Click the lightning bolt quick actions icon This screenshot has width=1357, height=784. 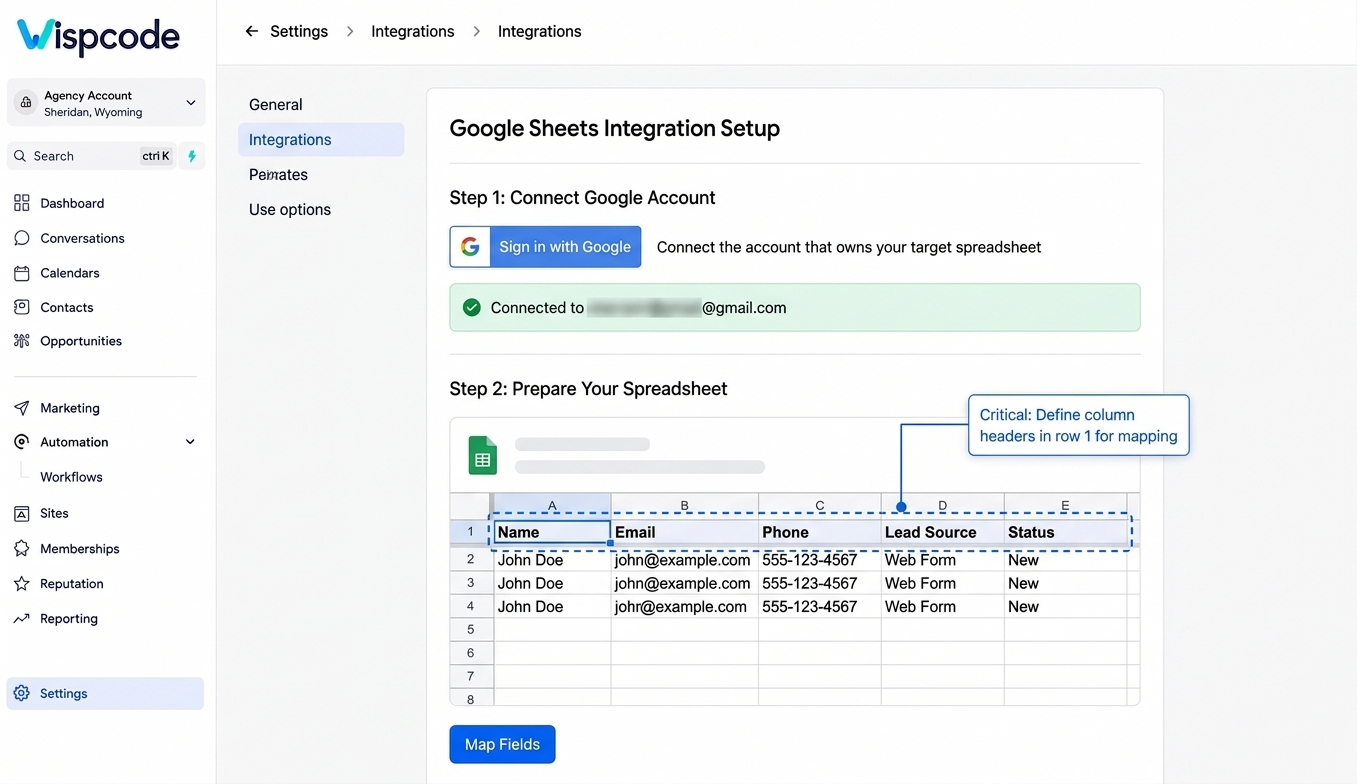pyautogui.click(x=192, y=156)
